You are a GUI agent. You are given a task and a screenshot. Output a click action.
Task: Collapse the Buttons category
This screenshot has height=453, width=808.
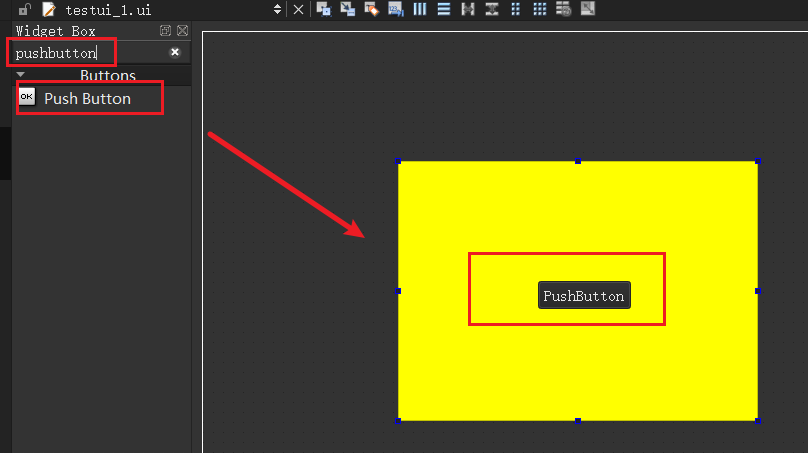[21, 75]
